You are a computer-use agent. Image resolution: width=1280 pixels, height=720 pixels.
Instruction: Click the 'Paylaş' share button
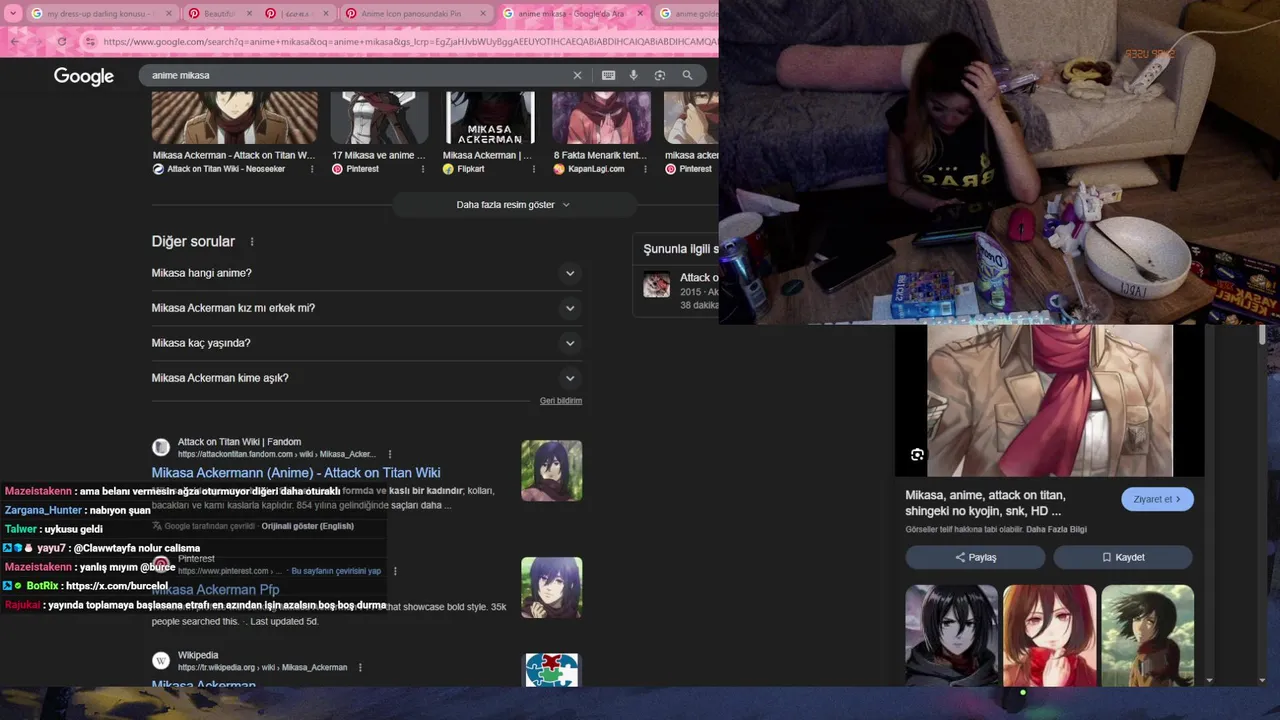point(975,557)
